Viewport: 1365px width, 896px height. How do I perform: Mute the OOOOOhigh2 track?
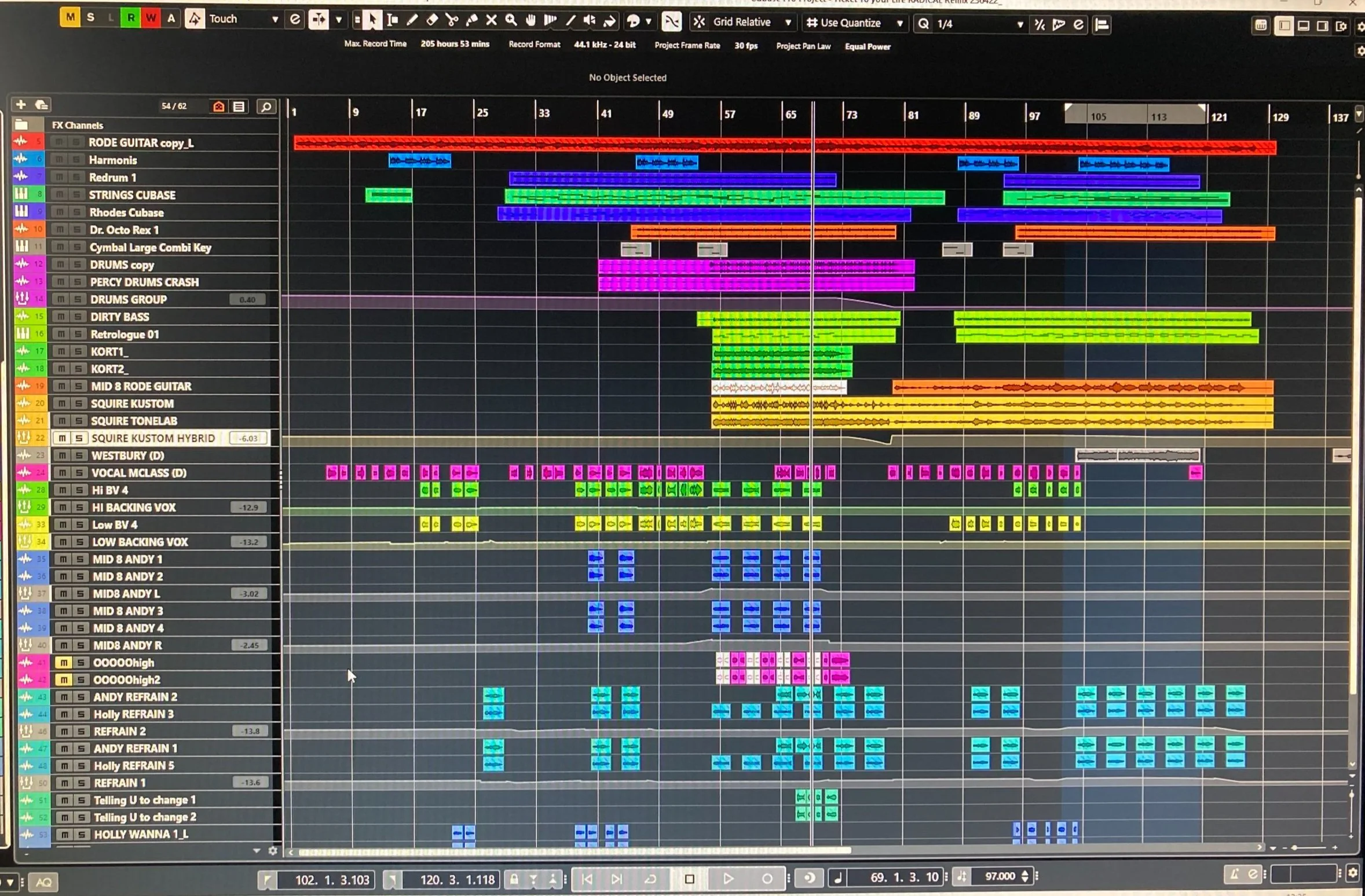(x=64, y=680)
